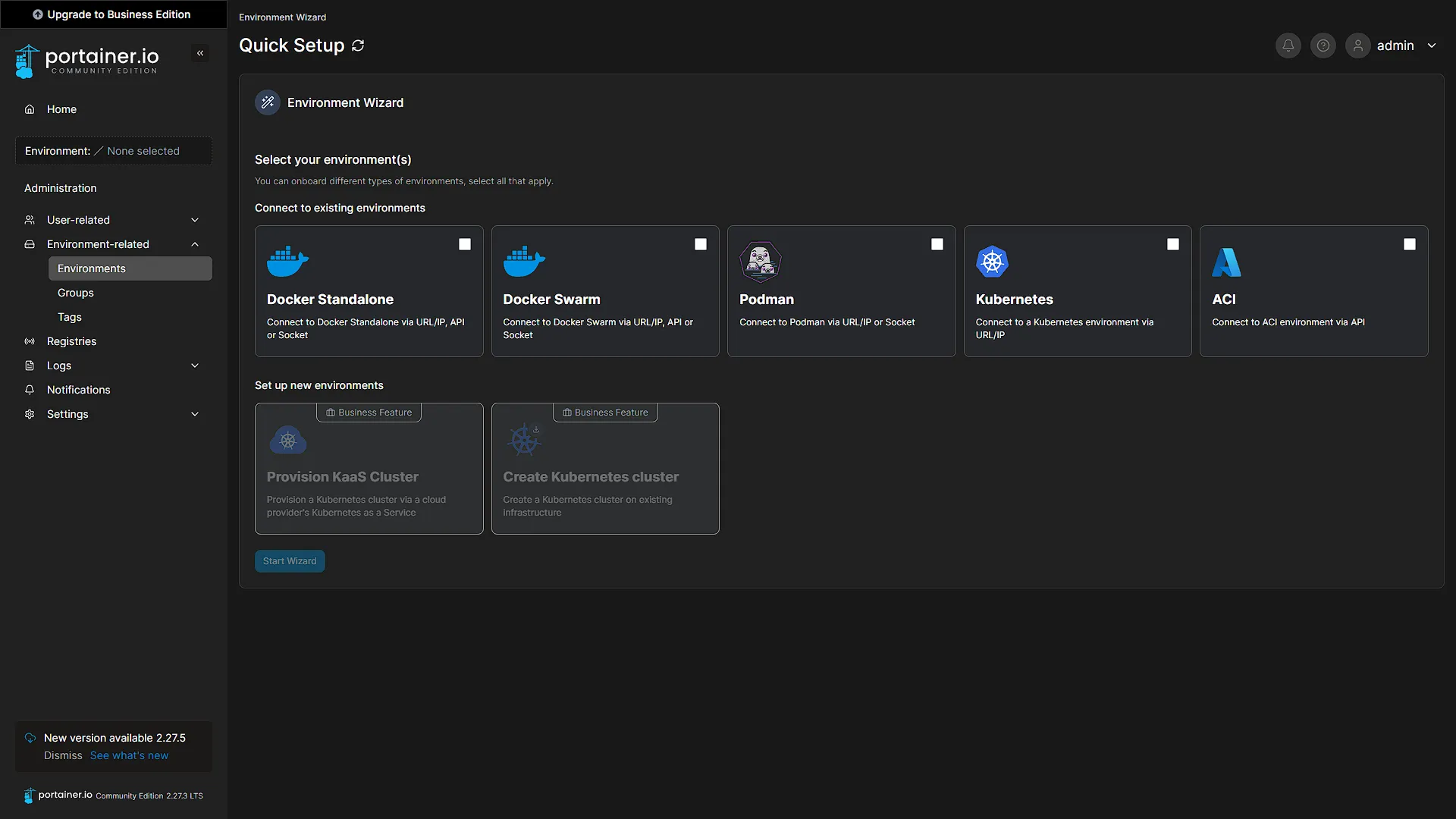
Task: Check the ACI checkbox
Action: point(1410,244)
